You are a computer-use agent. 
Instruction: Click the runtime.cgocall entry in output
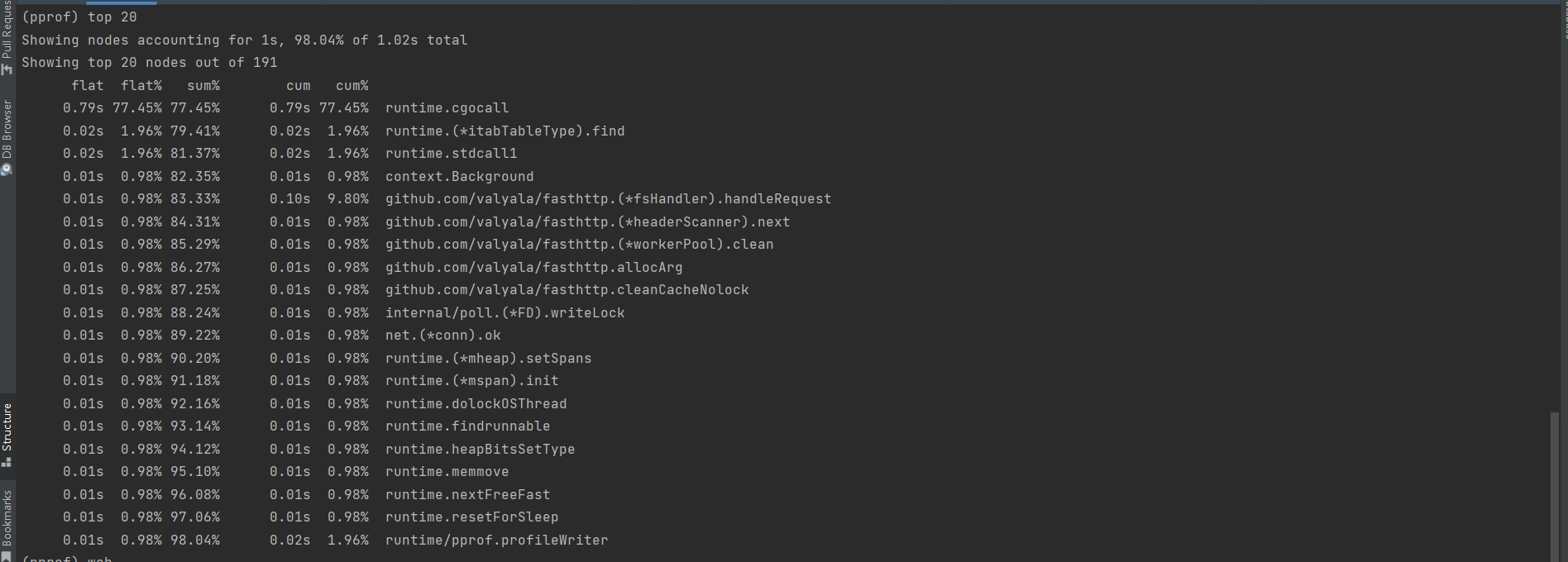point(447,108)
